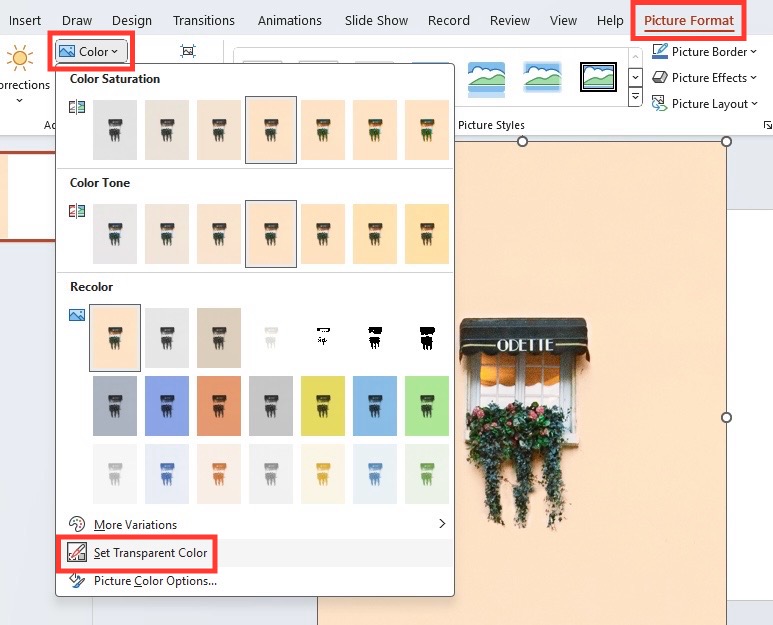Screen dimensions: 773x625
Task: Open the Animations ribbon tab
Action: tap(290, 20)
